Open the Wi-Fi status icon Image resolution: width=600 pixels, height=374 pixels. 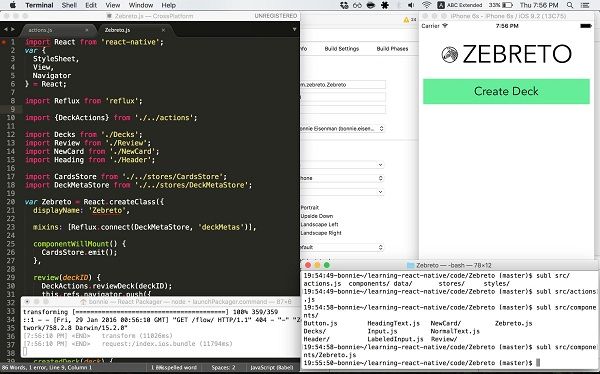(426, 5)
